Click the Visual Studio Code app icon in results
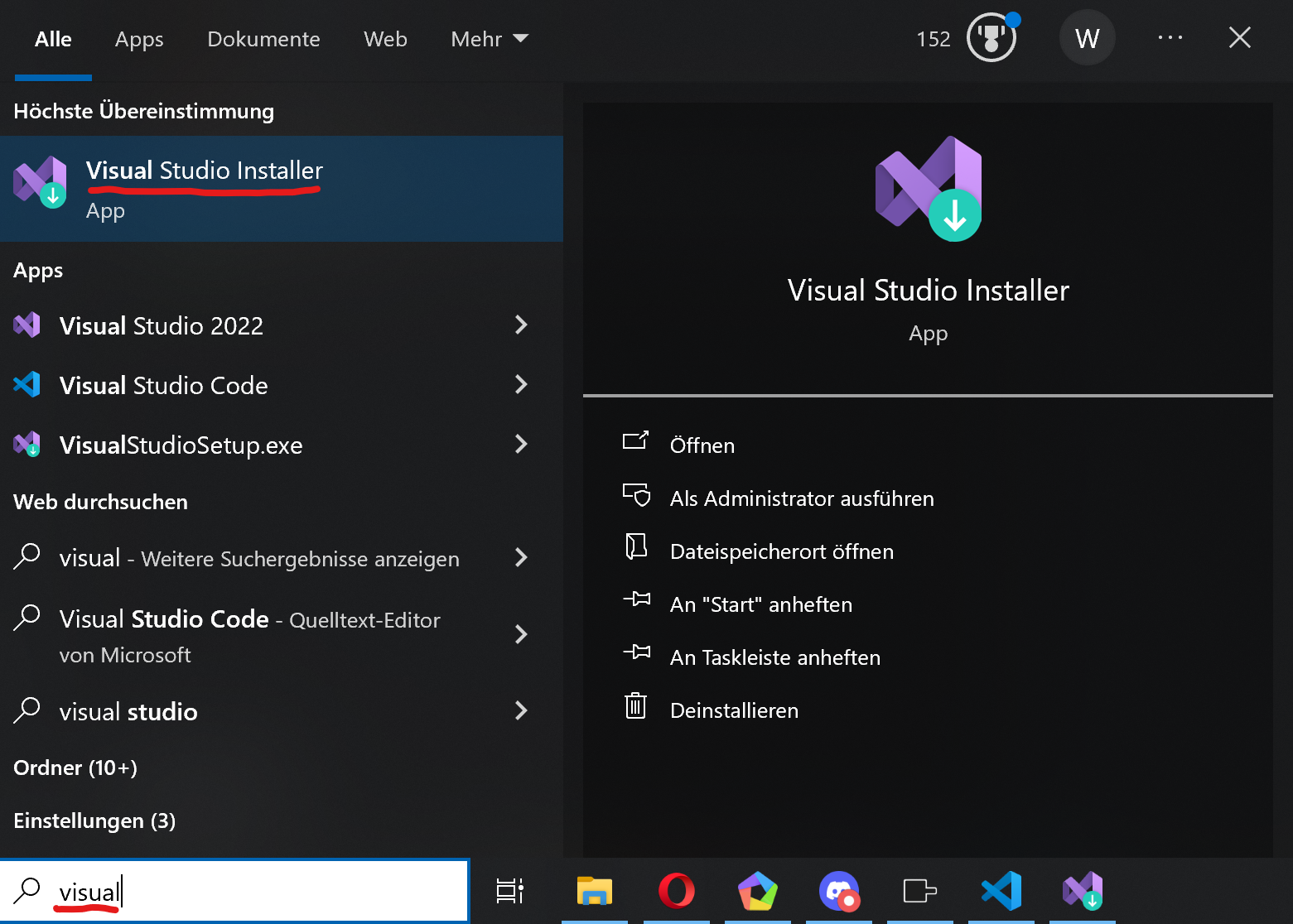This screenshot has width=1293, height=924. coord(27,384)
